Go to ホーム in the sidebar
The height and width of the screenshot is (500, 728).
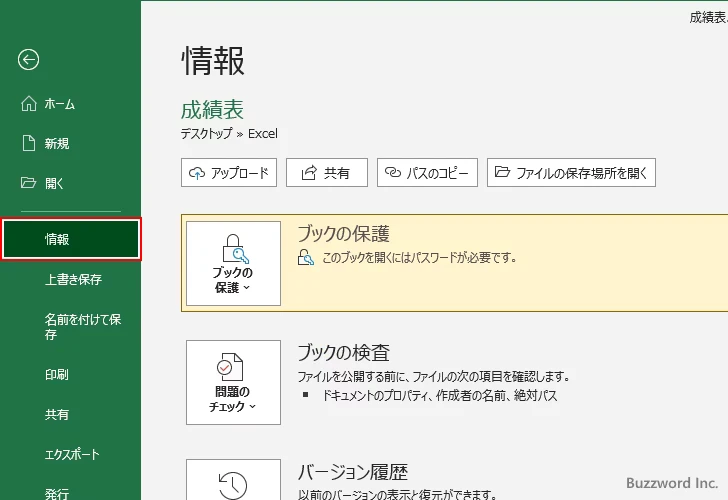(59, 104)
